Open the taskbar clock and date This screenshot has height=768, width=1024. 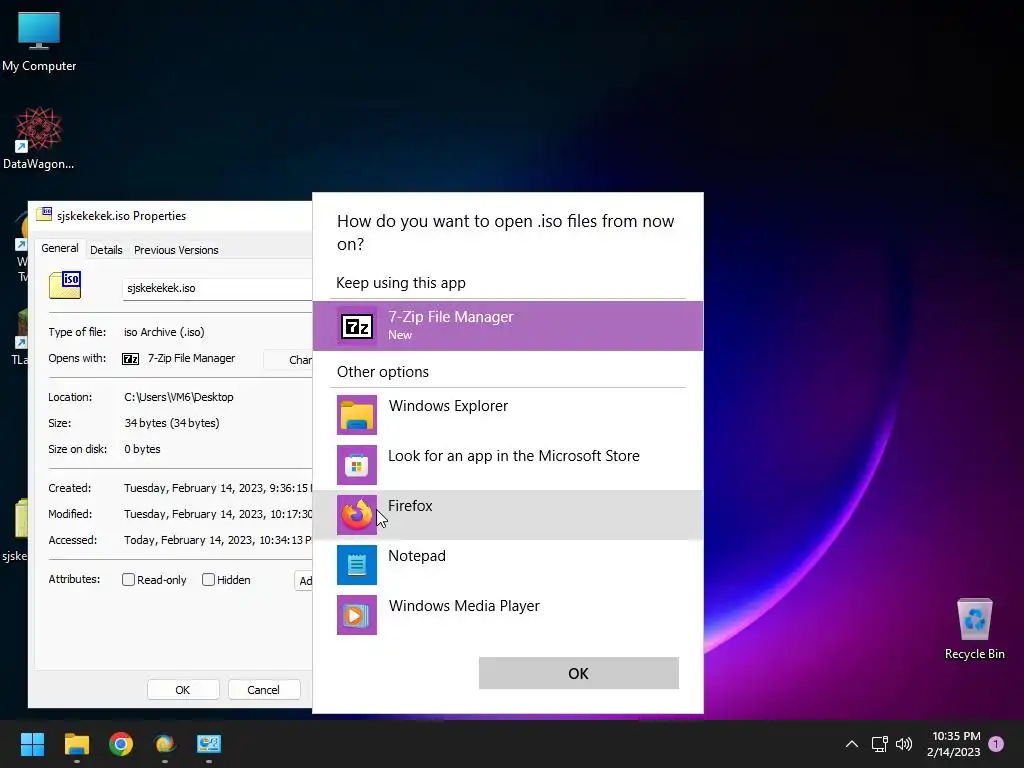[954, 744]
